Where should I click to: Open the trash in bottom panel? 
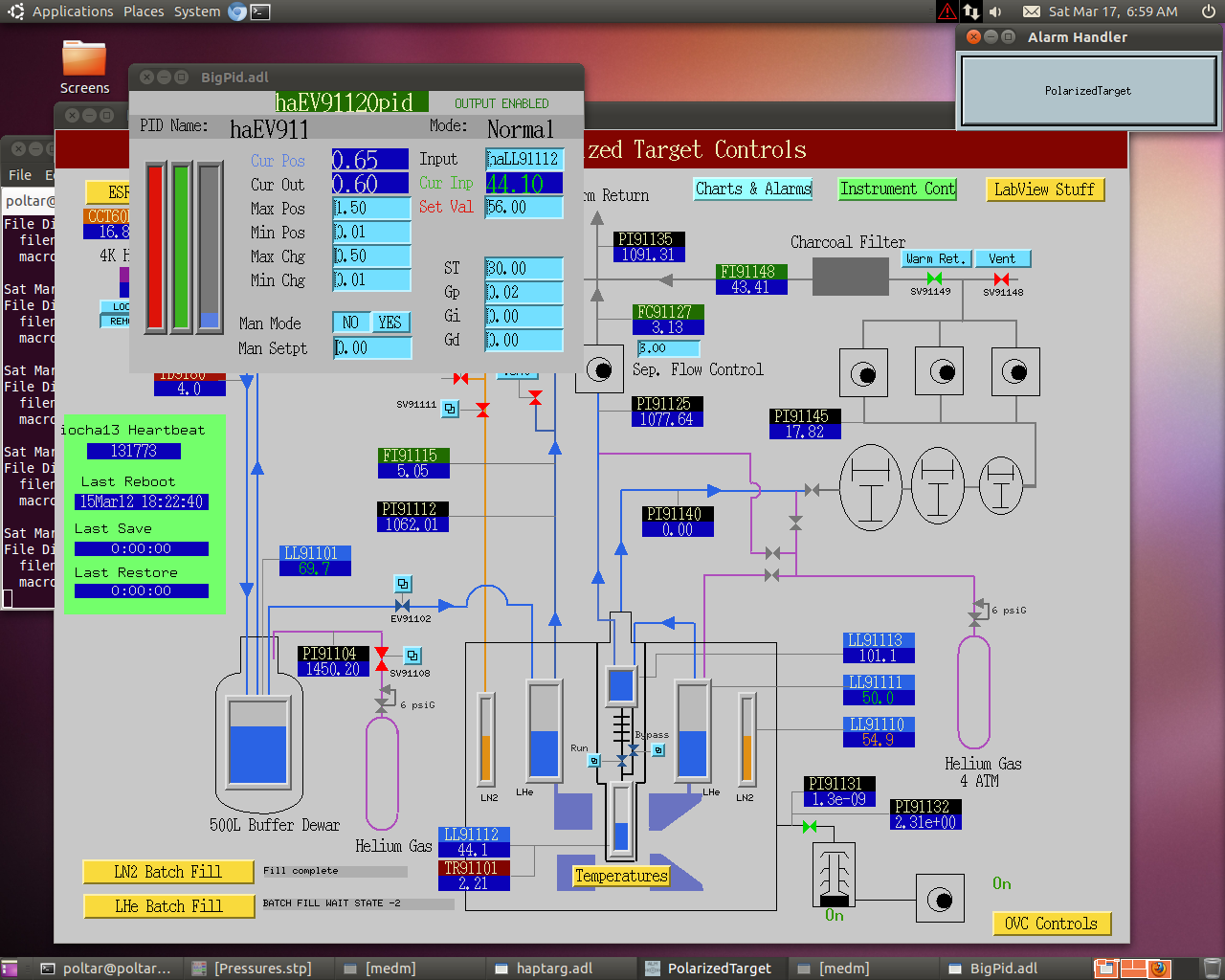pyautogui.click(x=1212, y=968)
